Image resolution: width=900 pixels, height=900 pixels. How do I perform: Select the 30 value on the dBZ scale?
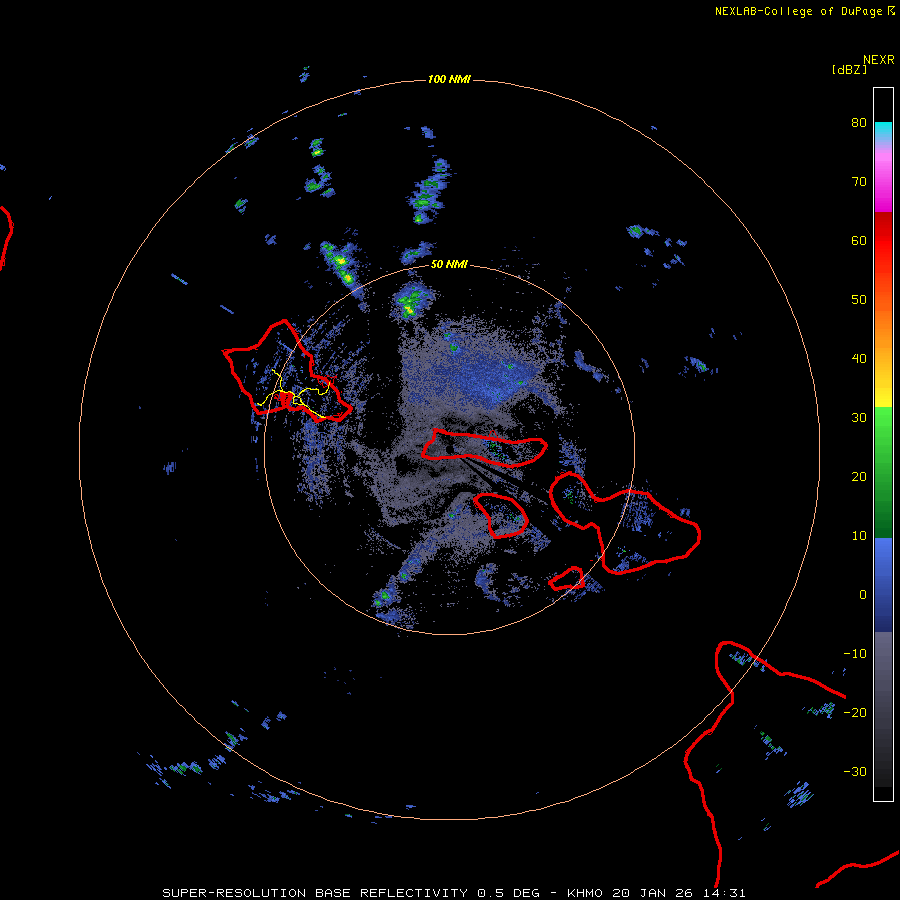[x=859, y=417]
